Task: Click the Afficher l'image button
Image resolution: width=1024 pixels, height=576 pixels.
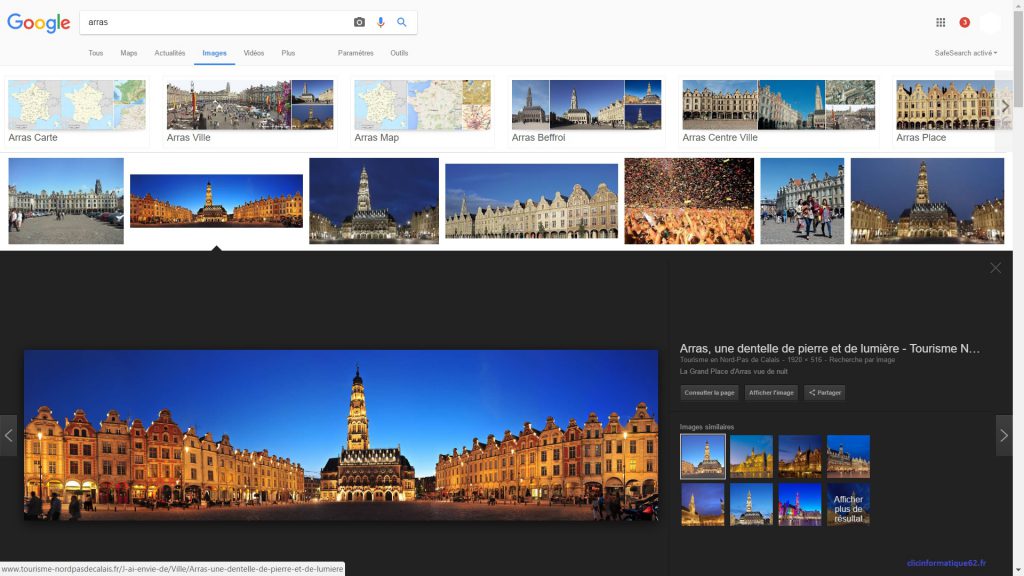Action: [x=771, y=392]
